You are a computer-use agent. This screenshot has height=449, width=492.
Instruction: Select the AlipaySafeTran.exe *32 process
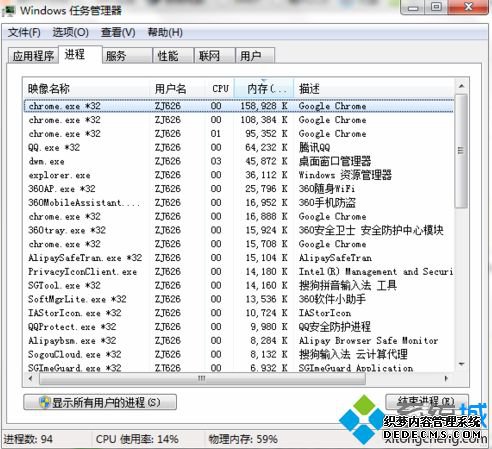[x=239, y=258]
